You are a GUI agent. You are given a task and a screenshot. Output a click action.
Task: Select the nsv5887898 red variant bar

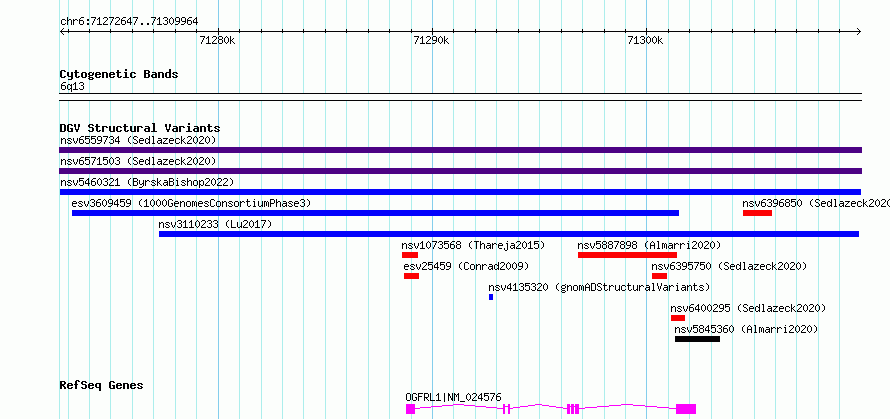627,255
